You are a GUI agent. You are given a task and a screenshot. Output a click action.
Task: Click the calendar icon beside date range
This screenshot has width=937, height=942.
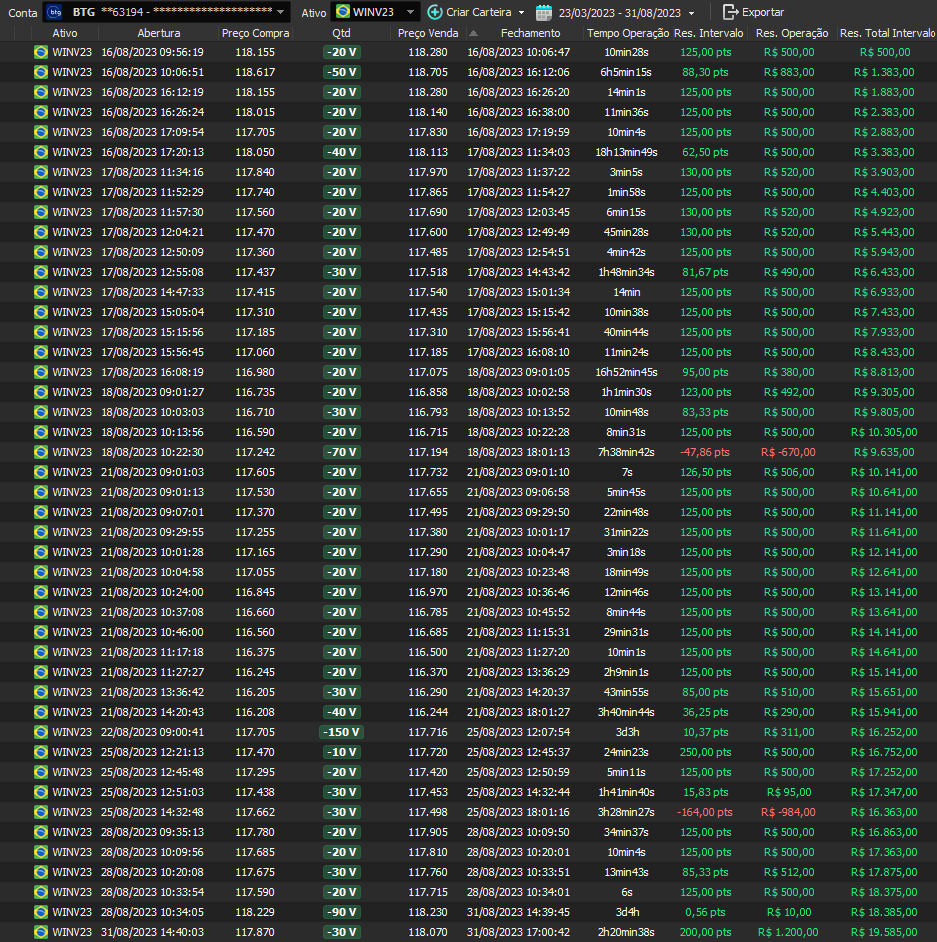tap(544, 12)
